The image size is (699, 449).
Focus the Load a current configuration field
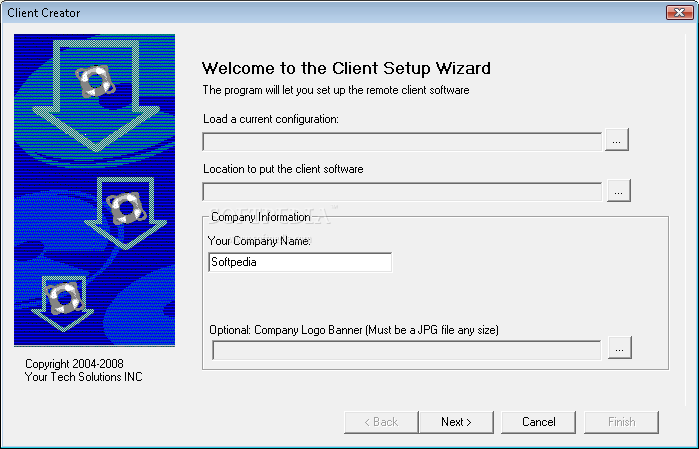tap(402, 142)
